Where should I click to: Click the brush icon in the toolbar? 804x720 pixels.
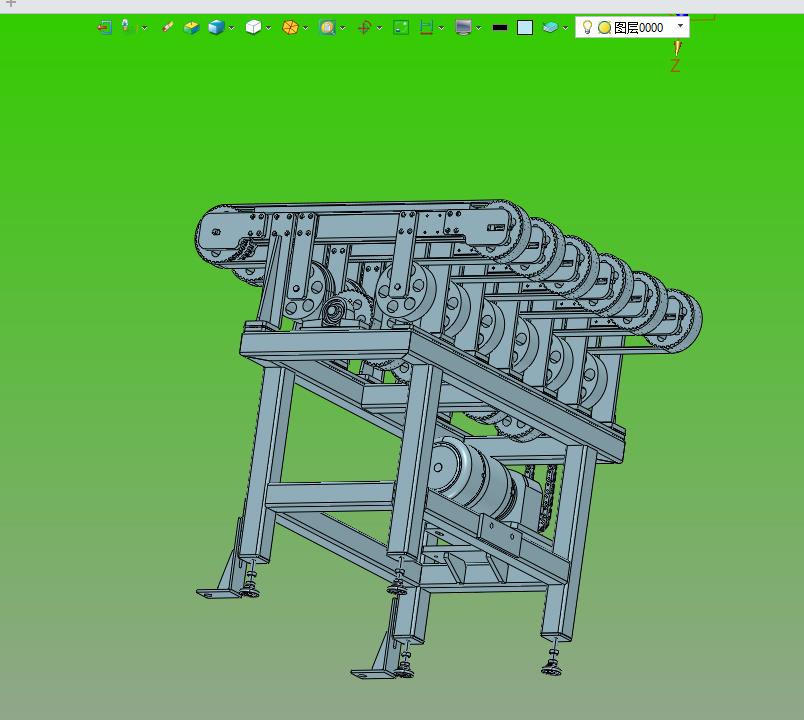(x=167, y=27)
